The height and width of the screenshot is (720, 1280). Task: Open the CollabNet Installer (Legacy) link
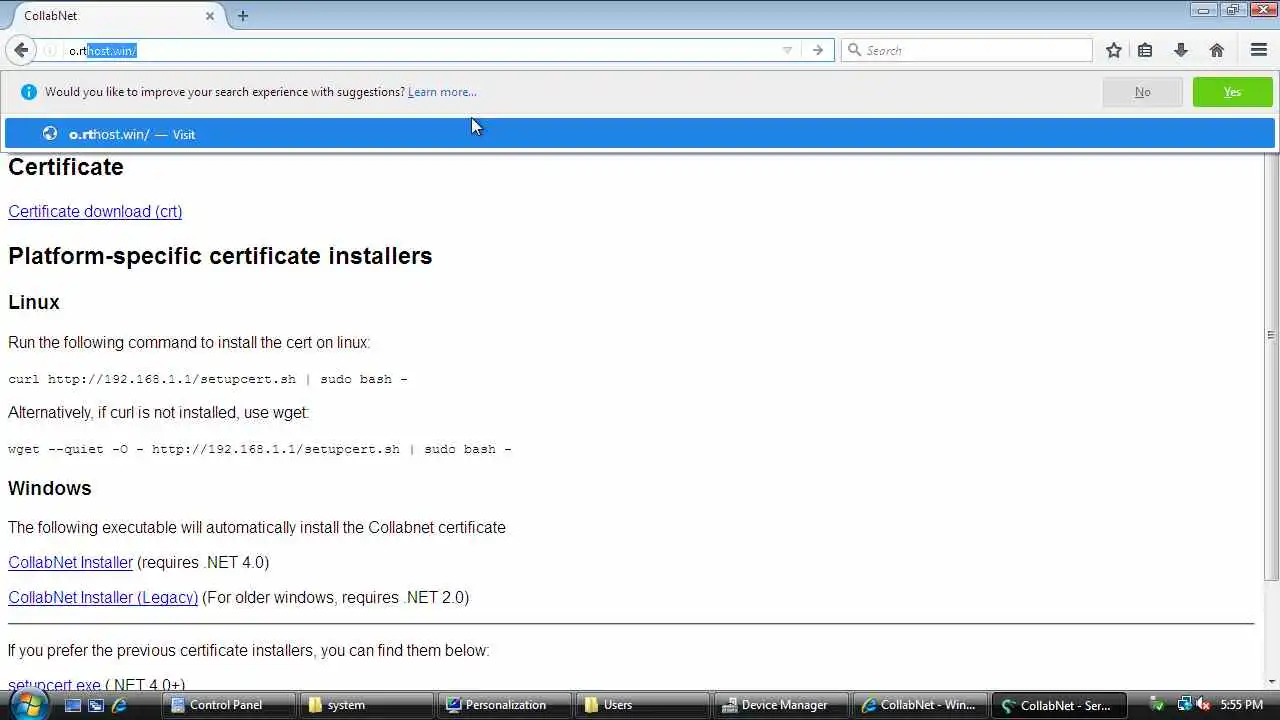(103, 597)
